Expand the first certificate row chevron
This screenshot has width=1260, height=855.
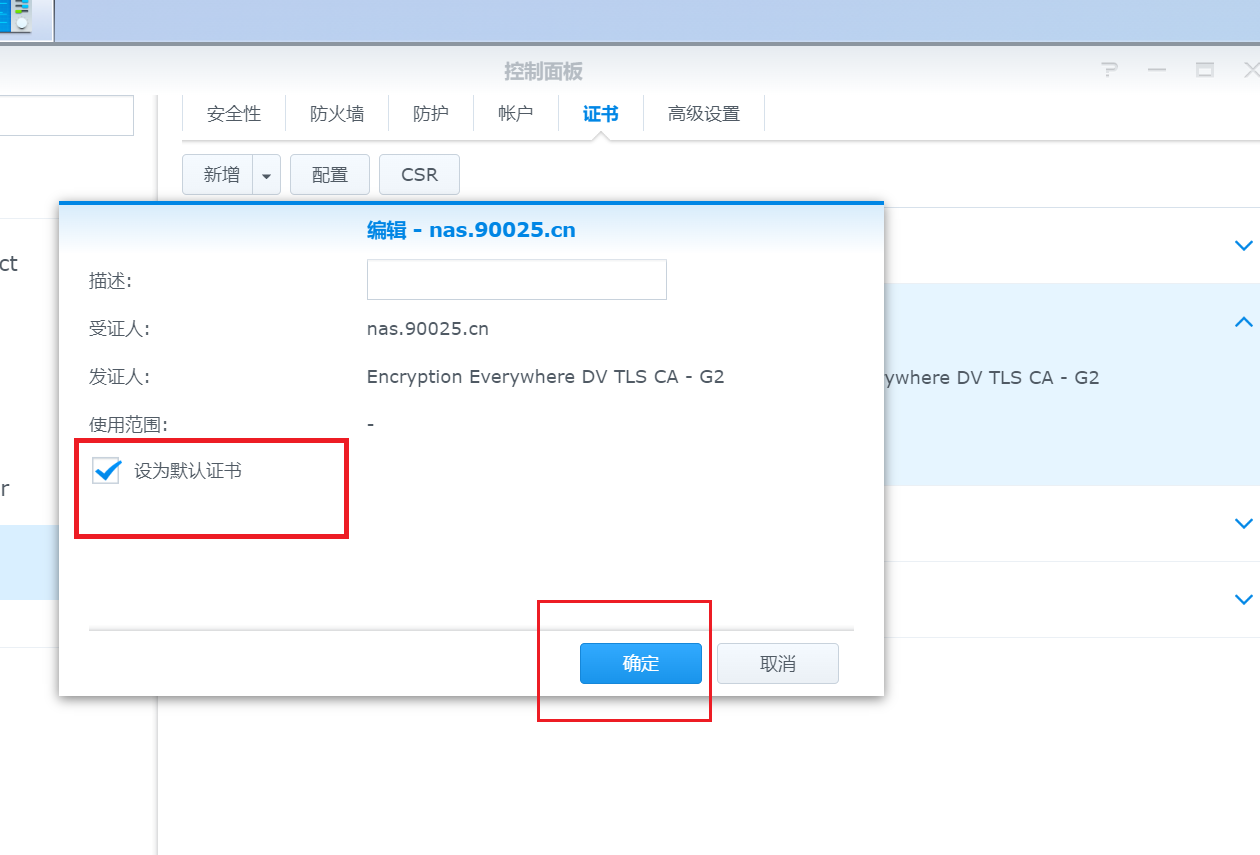[x=1243, y=246]
